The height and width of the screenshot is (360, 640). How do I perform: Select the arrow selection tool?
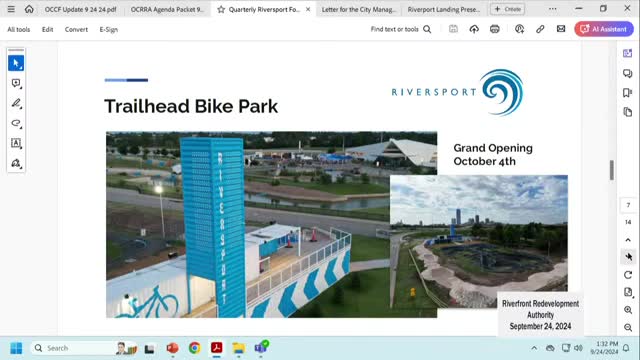pos(16,63)
